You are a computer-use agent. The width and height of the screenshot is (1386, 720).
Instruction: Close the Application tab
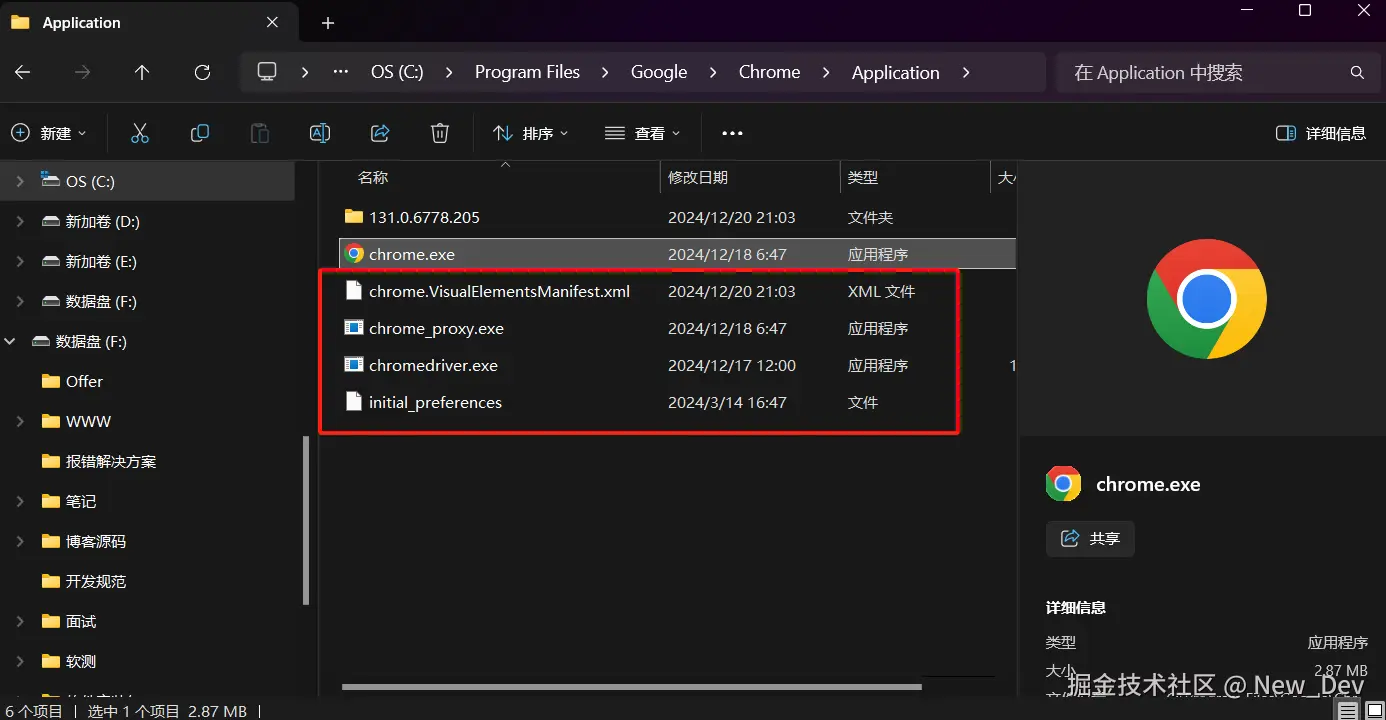point(273,22)
